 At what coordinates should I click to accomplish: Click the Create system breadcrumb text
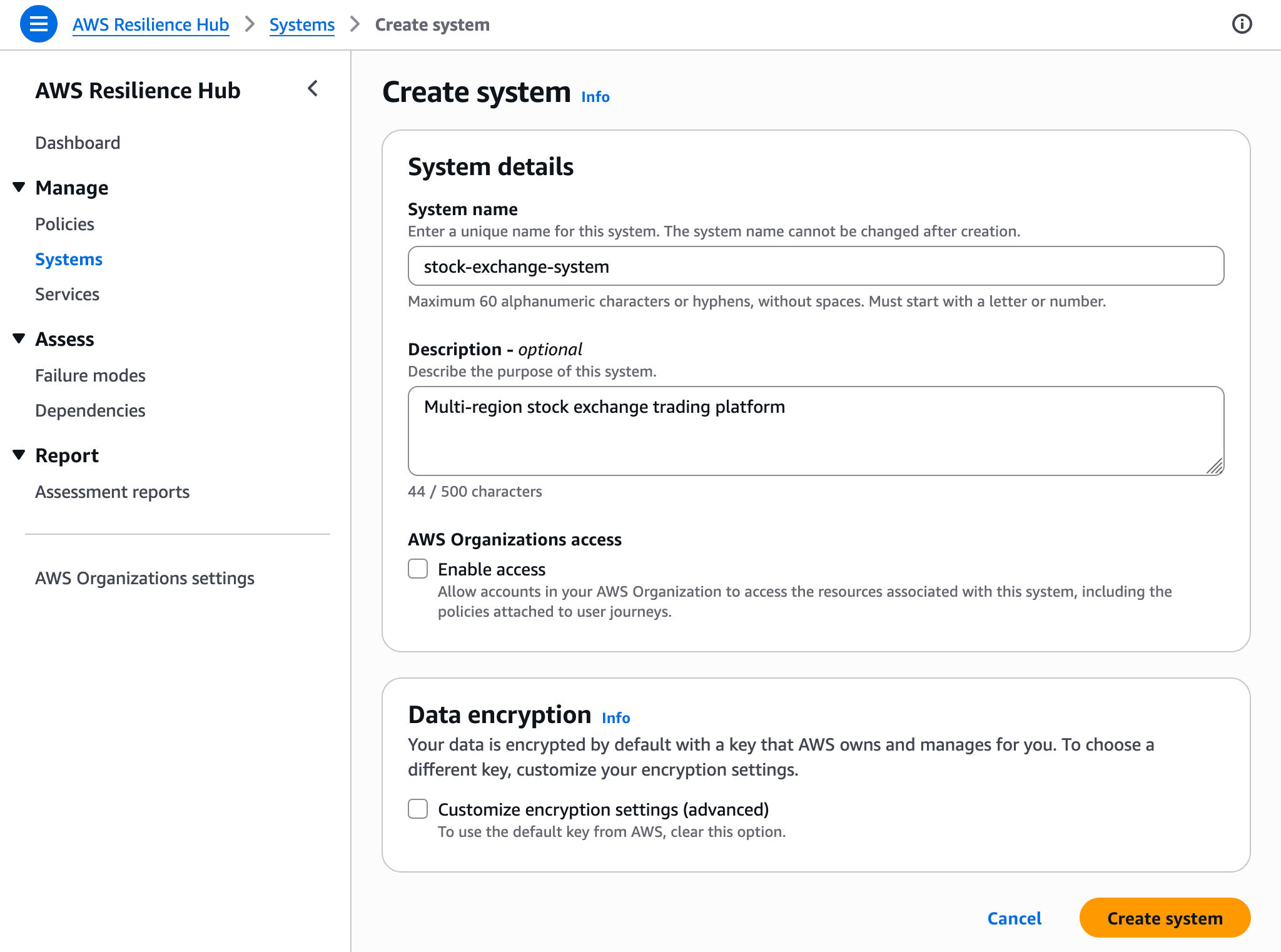tap(432, 24)
